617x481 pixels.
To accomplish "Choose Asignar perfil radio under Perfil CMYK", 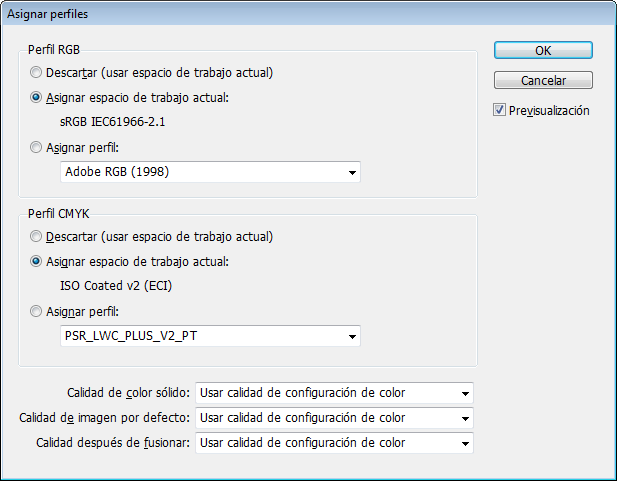I will [36, 312].
